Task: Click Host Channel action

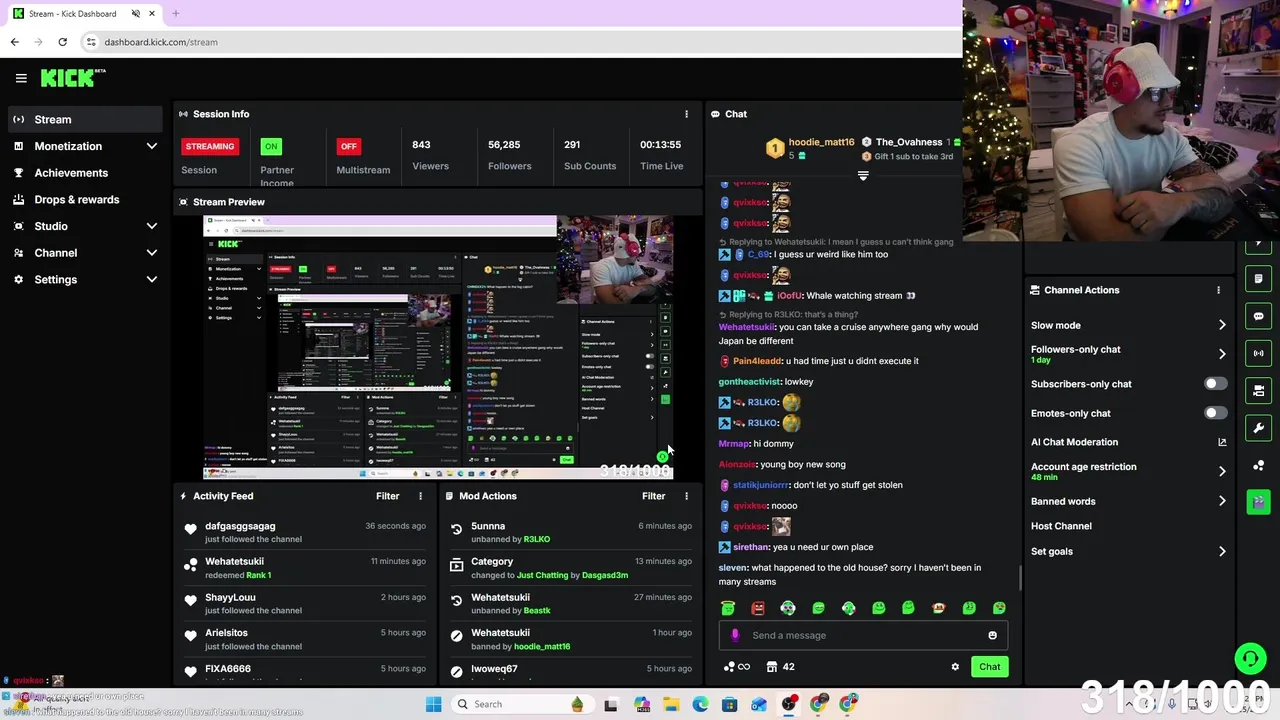Action: [1061, 526]
